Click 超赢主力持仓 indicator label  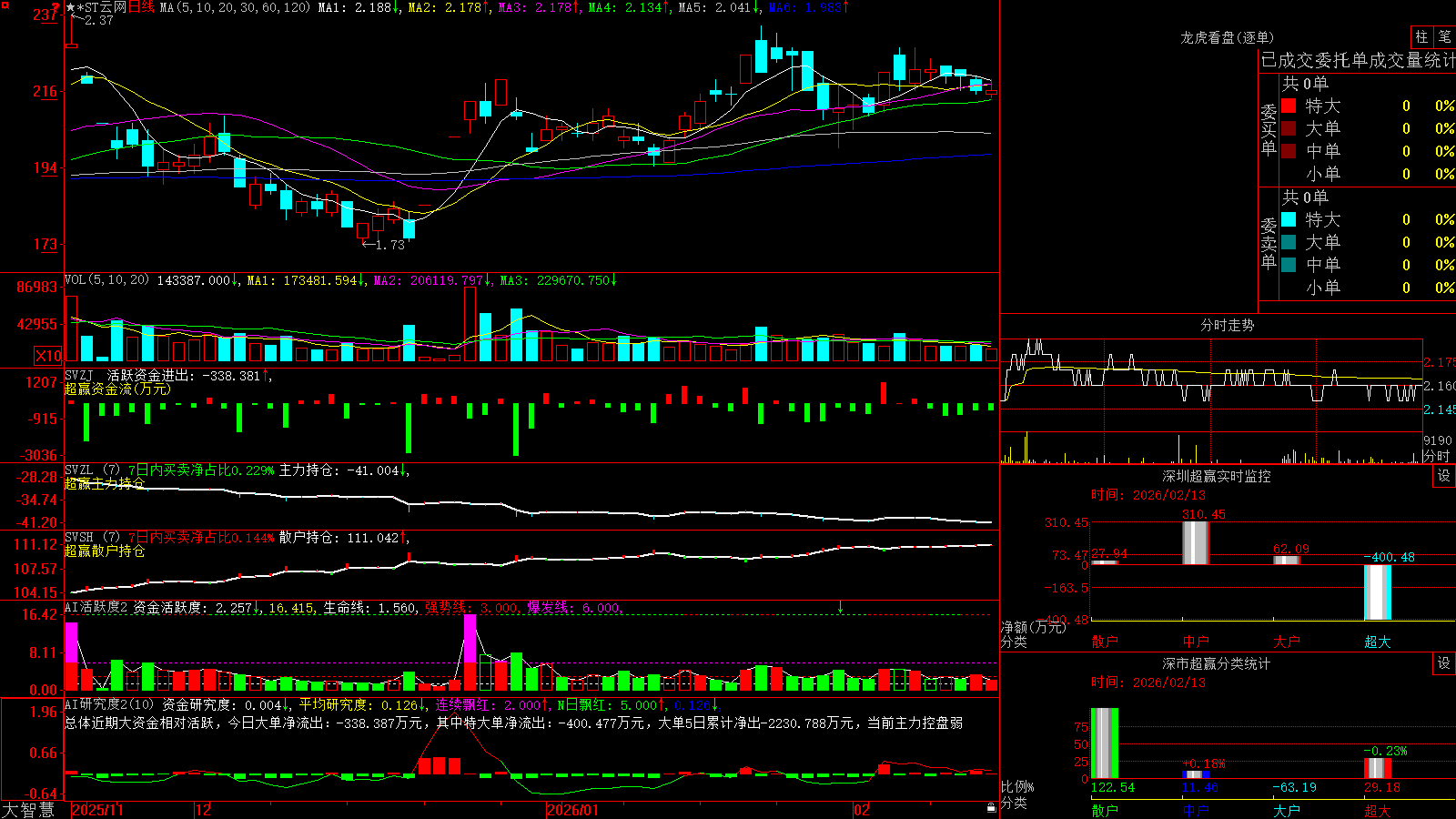pos(105,483)
